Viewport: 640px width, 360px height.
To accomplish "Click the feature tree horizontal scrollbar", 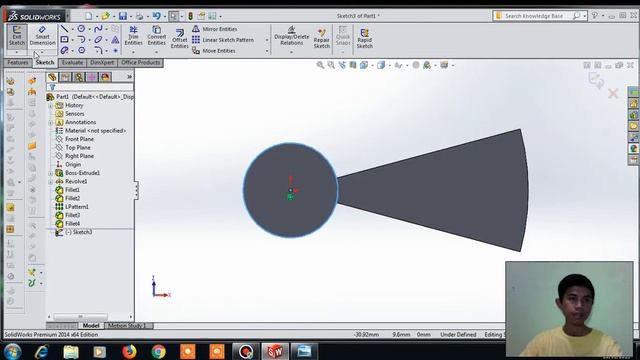I will point(81,316).
